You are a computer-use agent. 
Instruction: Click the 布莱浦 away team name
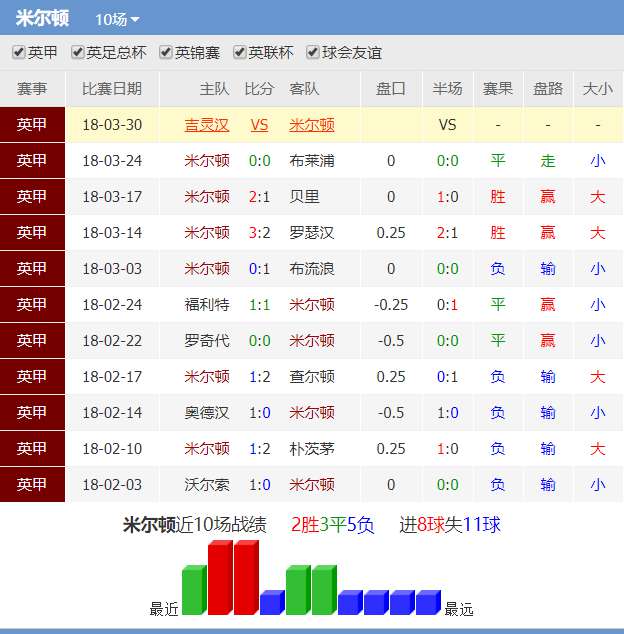(312, 161)
